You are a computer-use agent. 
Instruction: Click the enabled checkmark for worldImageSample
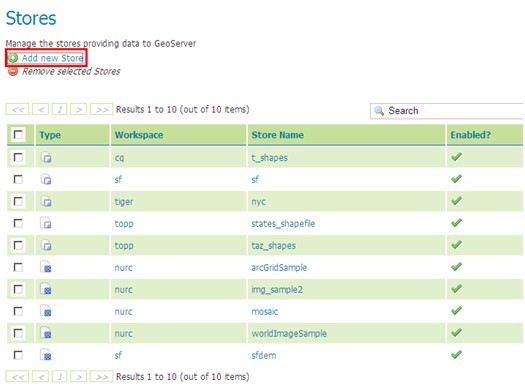pyautogui.click(x=456, y=332)
